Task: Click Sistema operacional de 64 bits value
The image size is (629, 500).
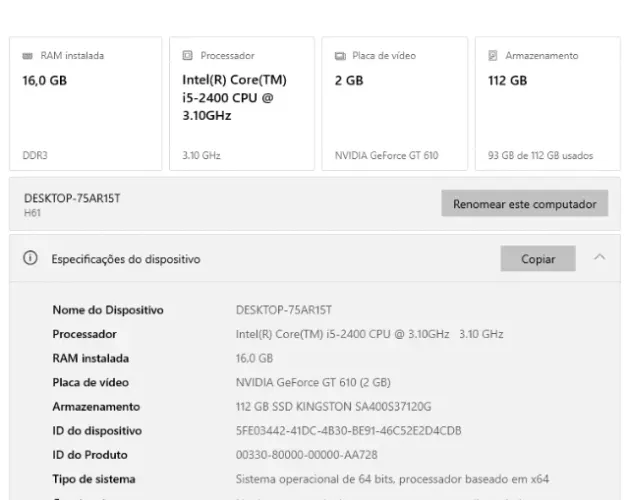Action: coord(392,479)
